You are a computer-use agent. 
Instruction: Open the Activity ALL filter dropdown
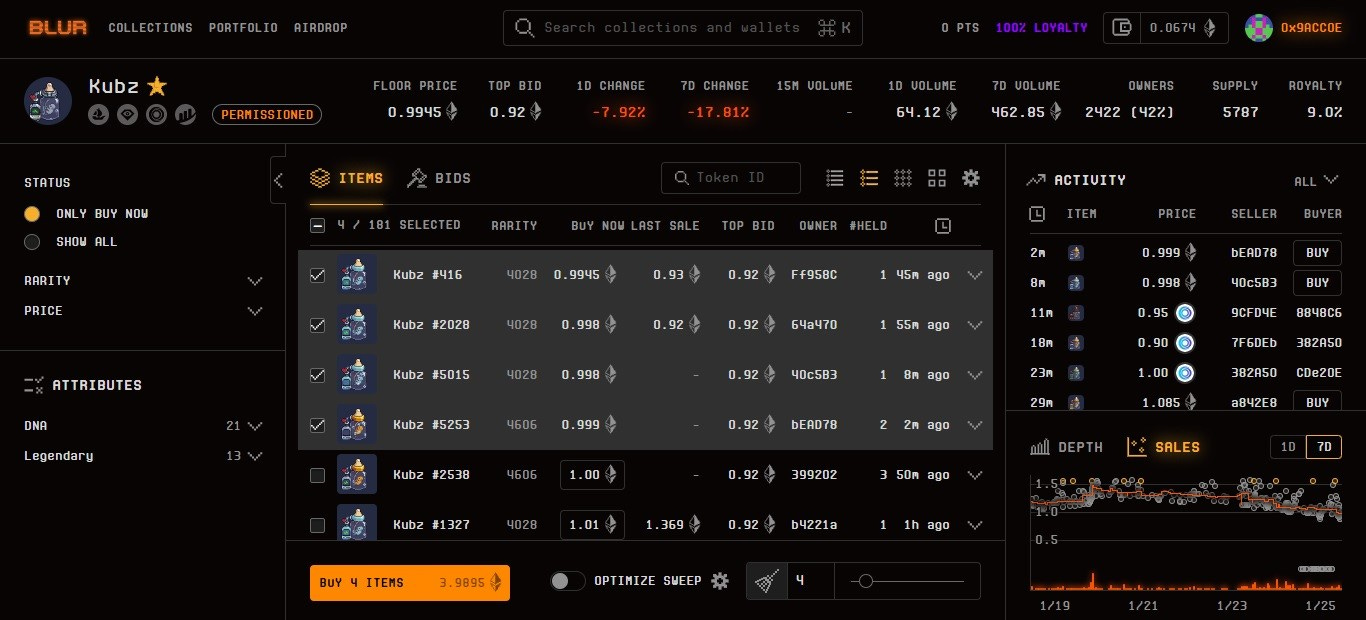pyautogui.click(x=1316, y=181)
